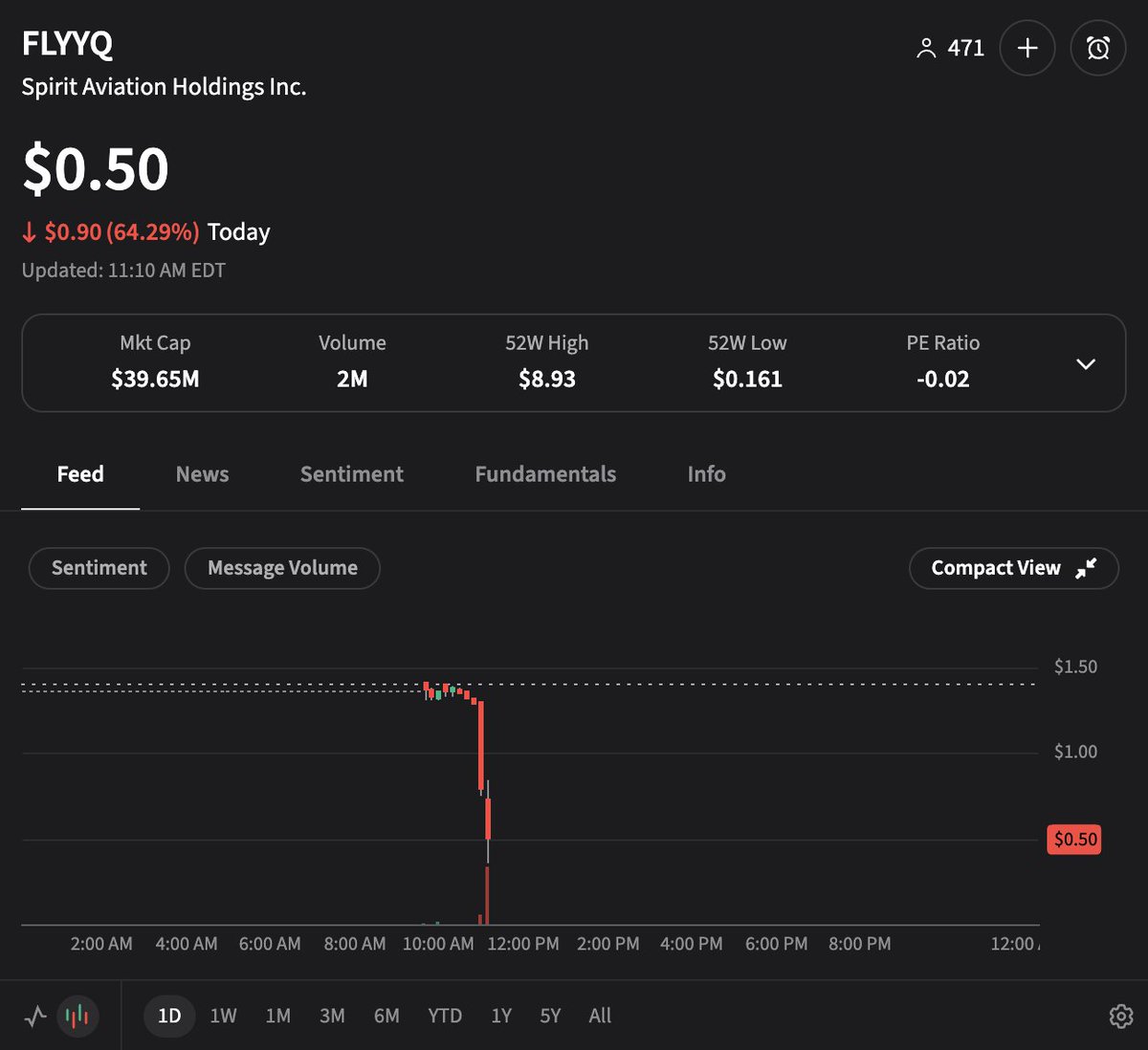Viewport: 1148px width, 1050px height.
Task: Select the 1D time range
Action: click(169, 1016)
